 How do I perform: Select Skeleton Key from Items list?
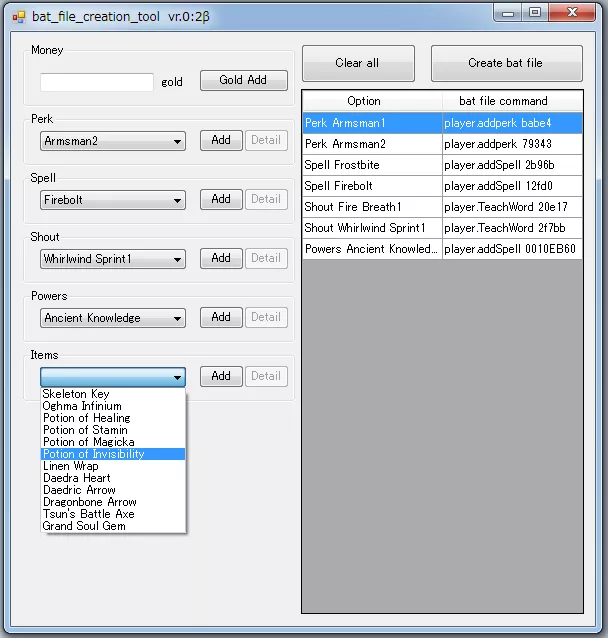pyautogui.click(x=113, y=394)
